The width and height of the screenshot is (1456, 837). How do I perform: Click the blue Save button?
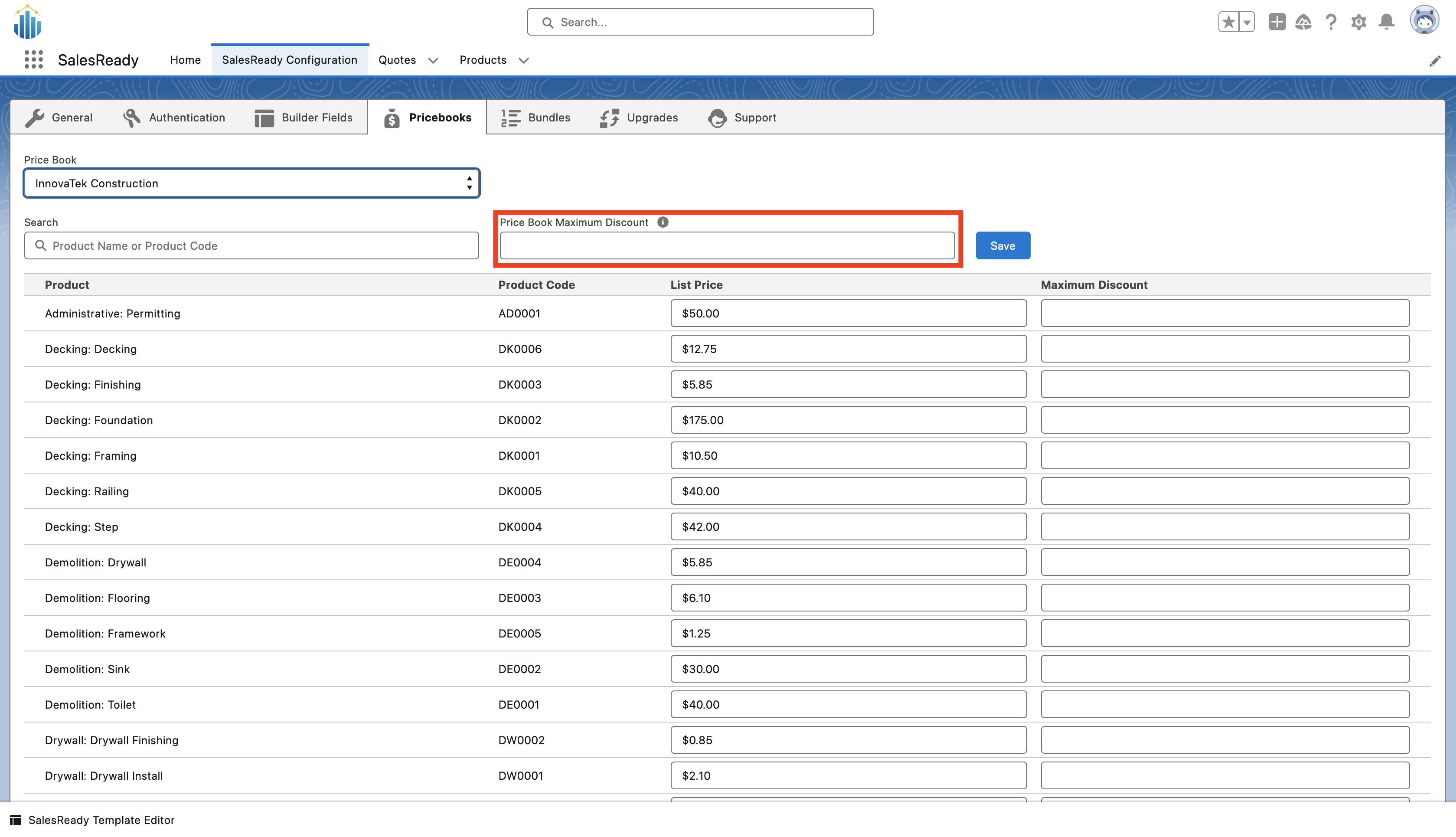click(1002, 246)
